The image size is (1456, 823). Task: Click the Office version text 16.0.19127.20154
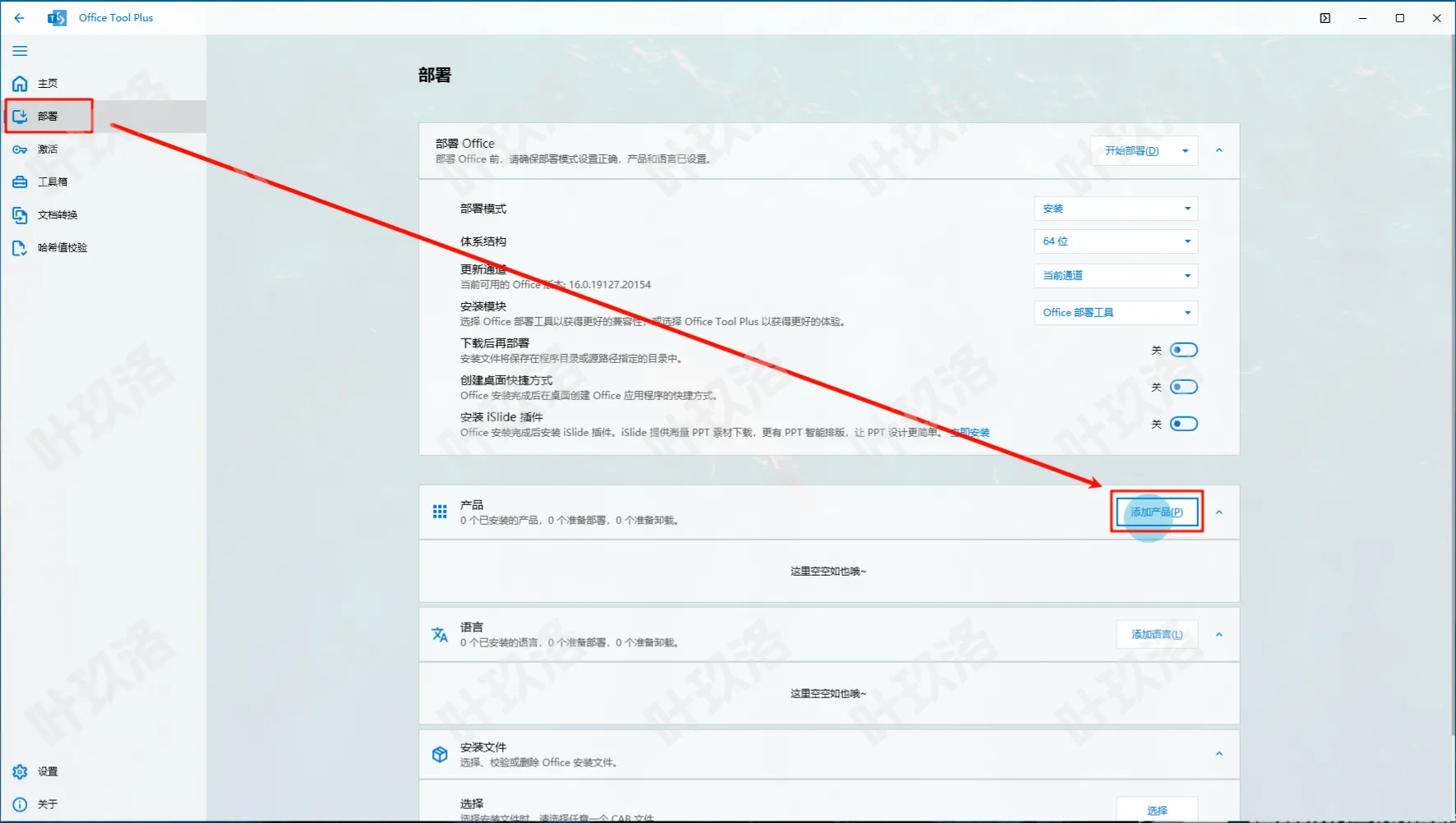coord(610,285)
